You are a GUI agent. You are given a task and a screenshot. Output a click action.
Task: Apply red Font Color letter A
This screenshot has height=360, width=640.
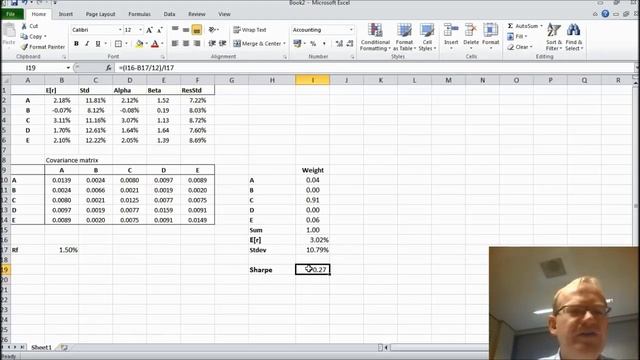point(155,44)
